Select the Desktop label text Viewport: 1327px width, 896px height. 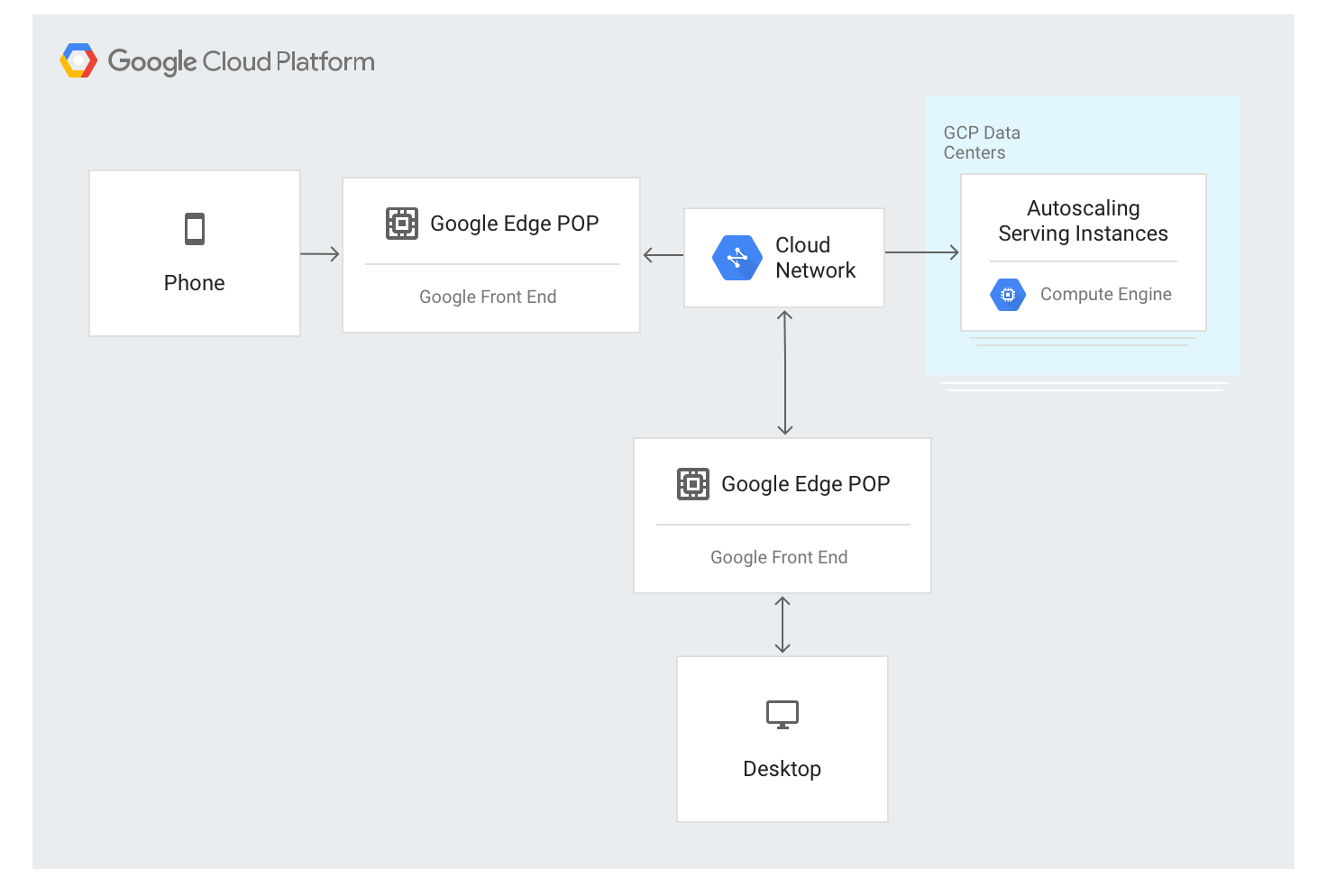782,769
